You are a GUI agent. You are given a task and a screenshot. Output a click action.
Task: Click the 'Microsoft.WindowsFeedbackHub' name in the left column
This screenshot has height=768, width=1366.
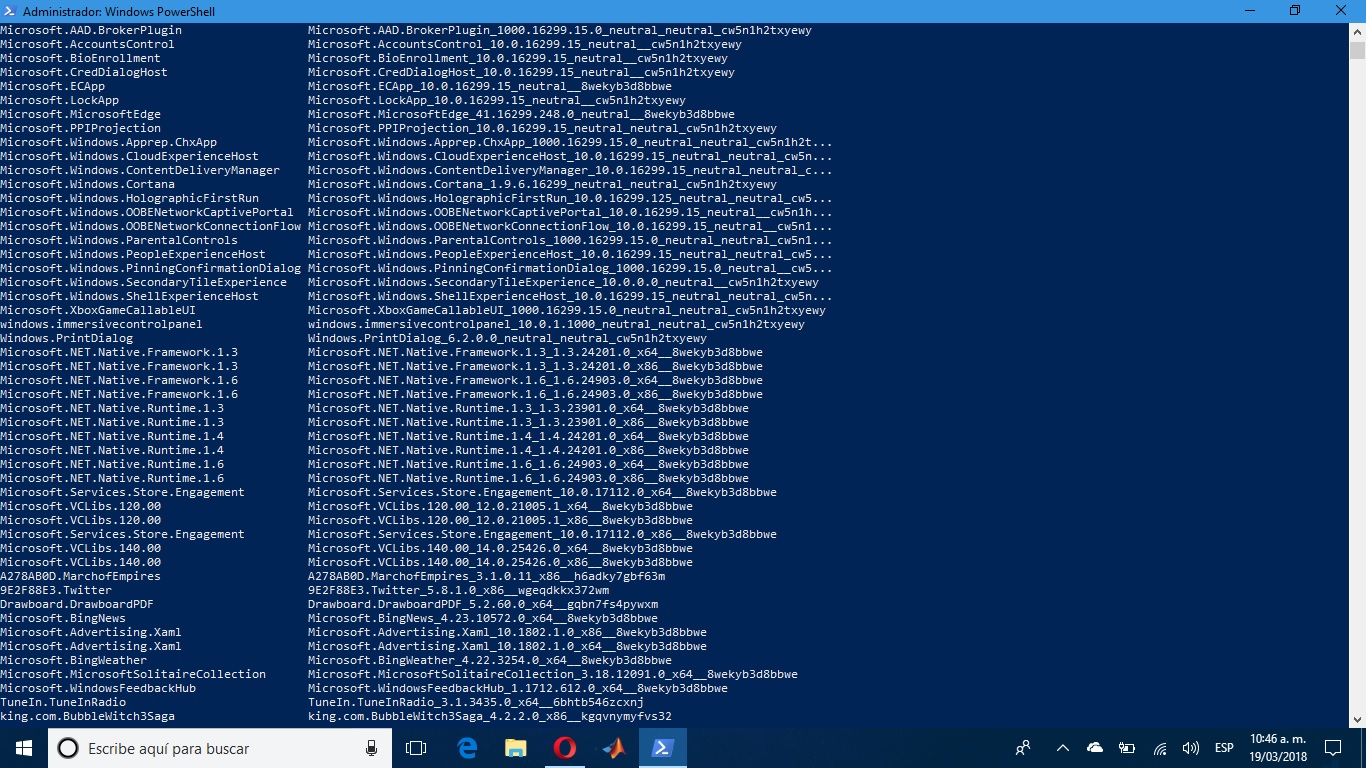(x=98, y=688)
